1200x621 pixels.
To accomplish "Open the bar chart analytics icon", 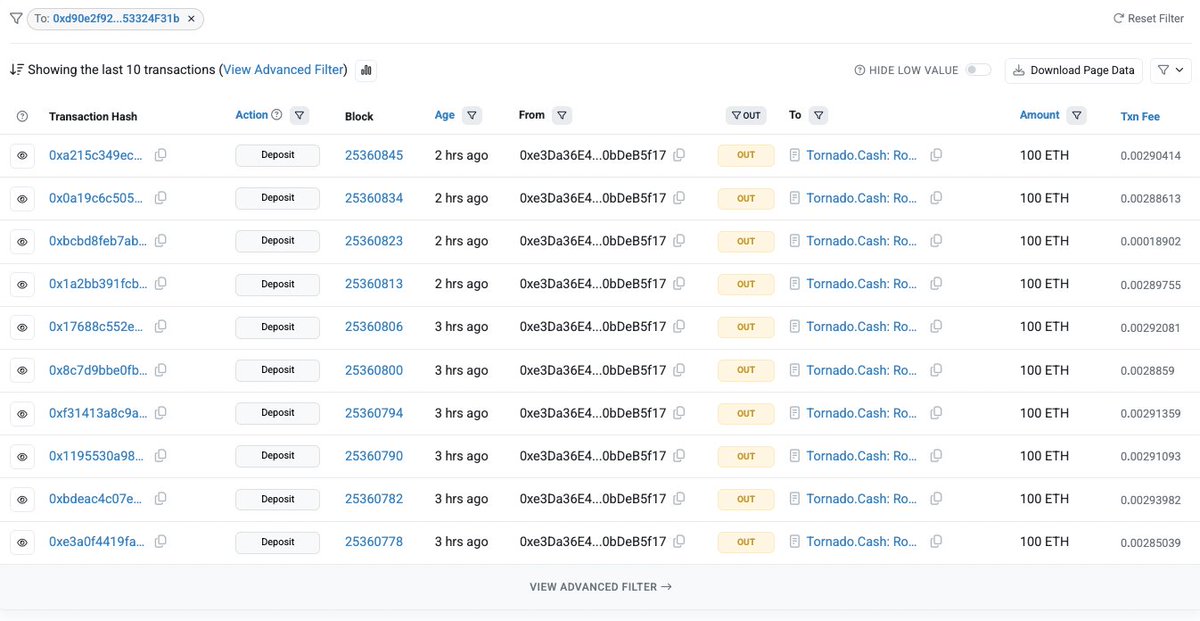I will [x=366, y=70].
